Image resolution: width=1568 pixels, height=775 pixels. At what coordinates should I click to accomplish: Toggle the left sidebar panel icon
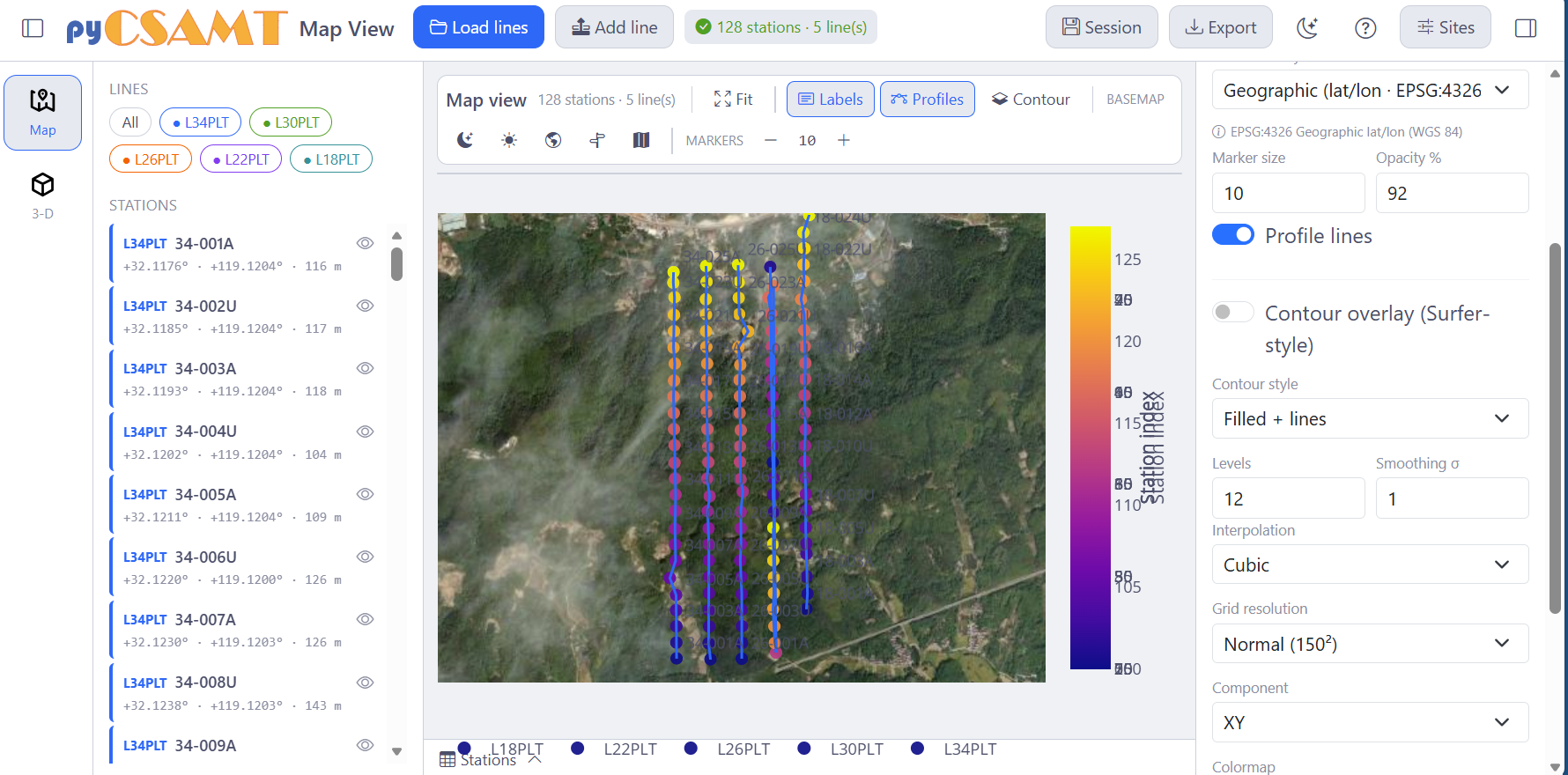tap(33, 28)
